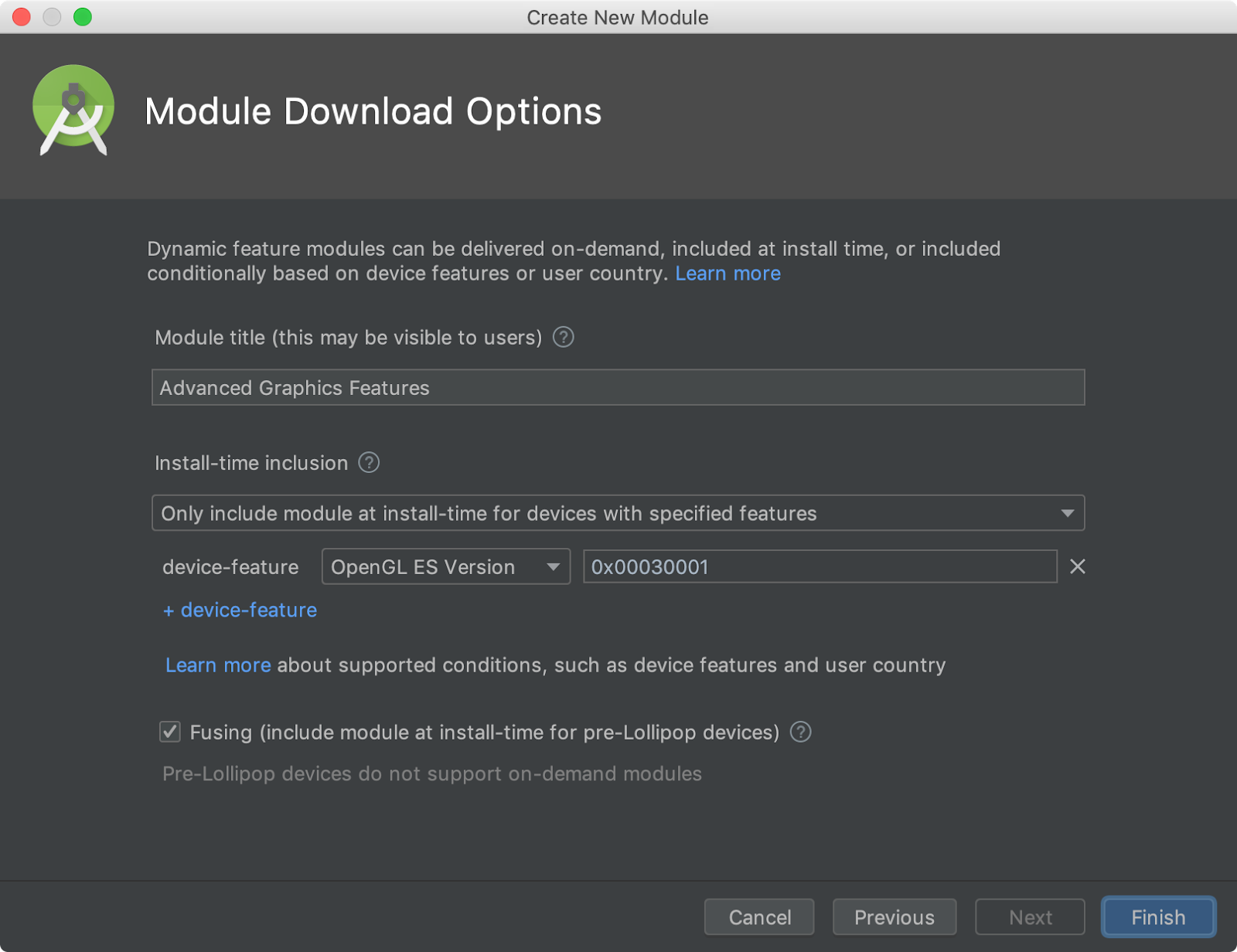1237x952 pixels.
Task: Click the Finish button
Action: coord(1158,917)
